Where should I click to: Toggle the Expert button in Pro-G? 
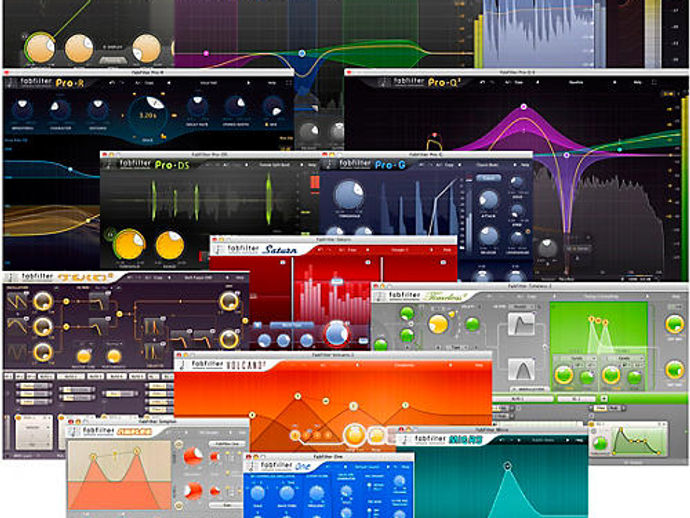click(488, 178)
